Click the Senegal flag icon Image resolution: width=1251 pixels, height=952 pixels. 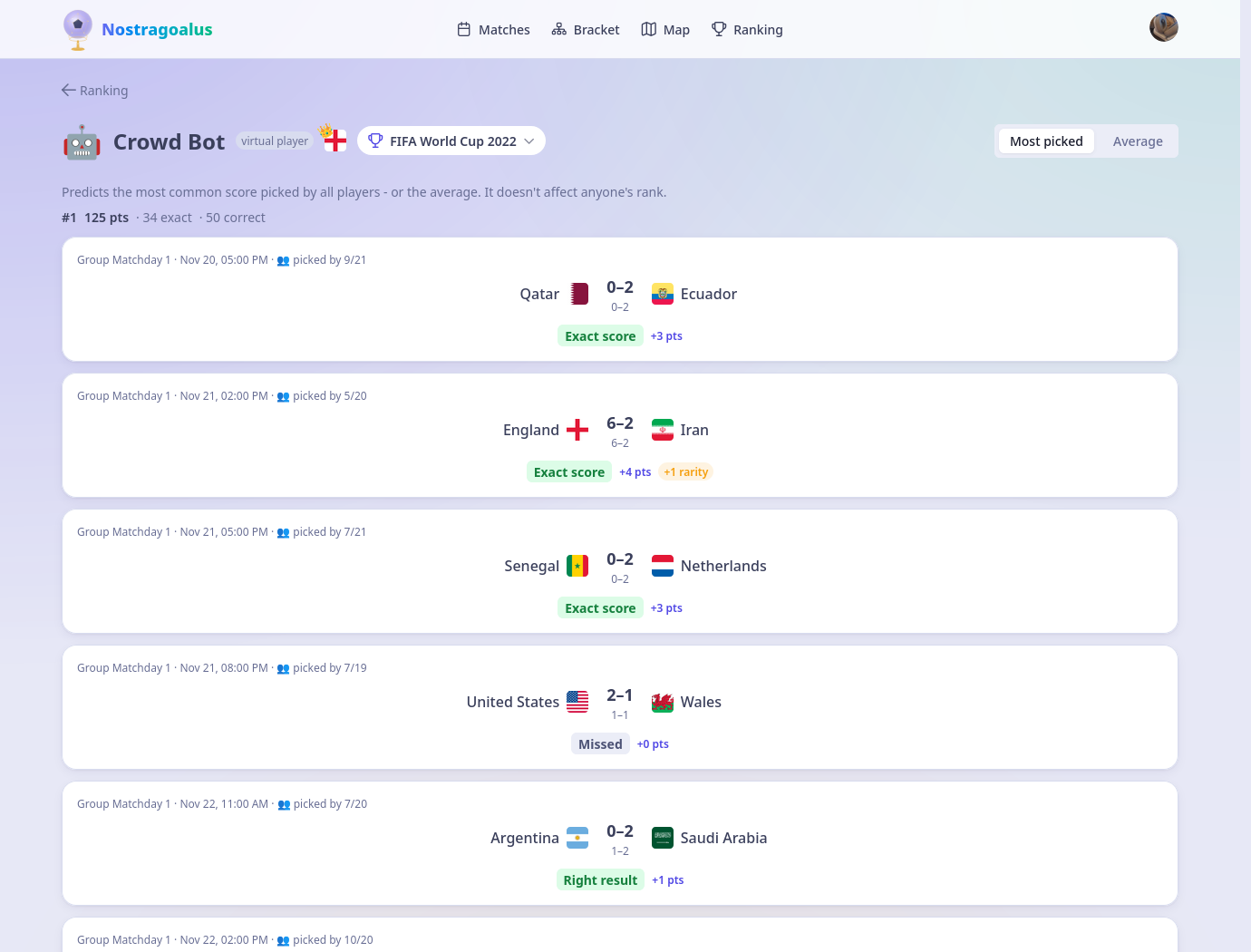(577, 566)
